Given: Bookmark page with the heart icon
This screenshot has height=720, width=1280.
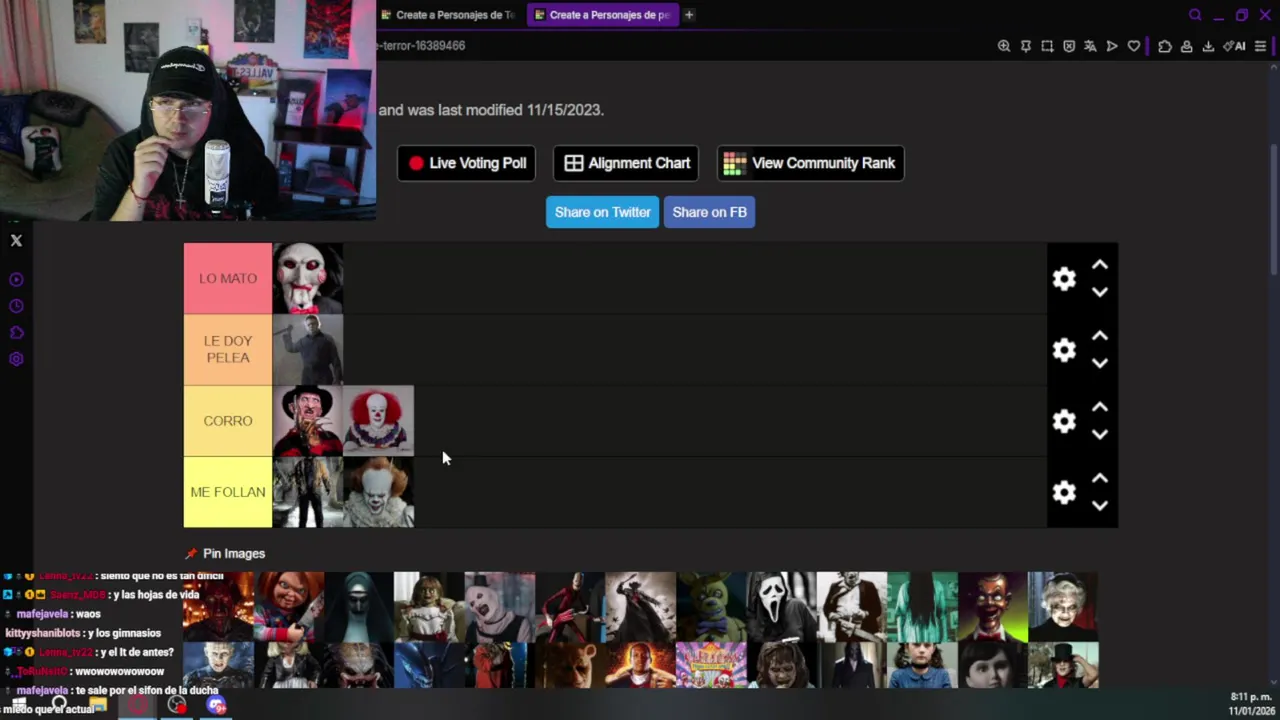Looking at the screenshot, I should tap(1134, 46).
